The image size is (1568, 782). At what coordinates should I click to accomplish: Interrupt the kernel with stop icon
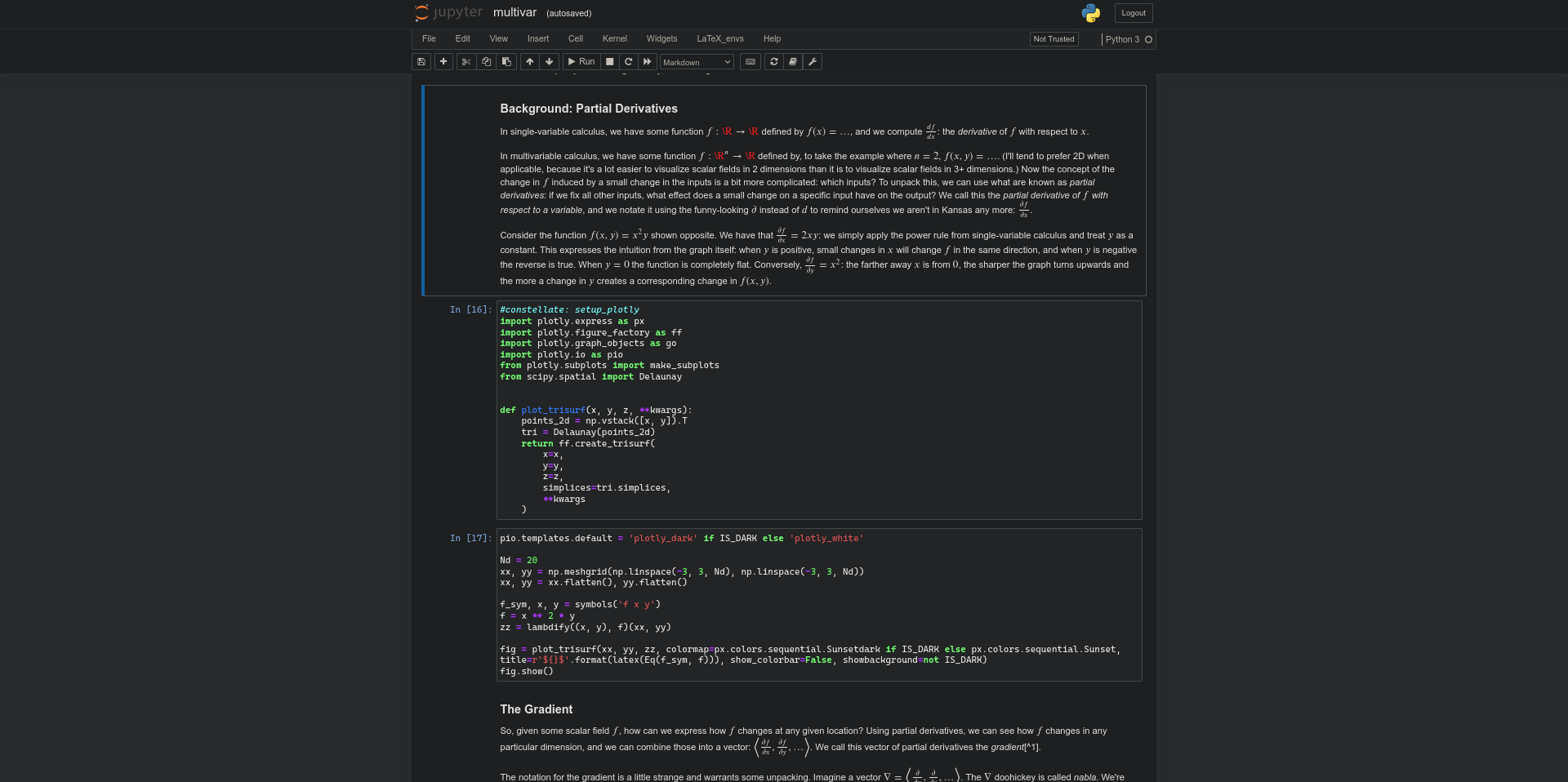609,62
